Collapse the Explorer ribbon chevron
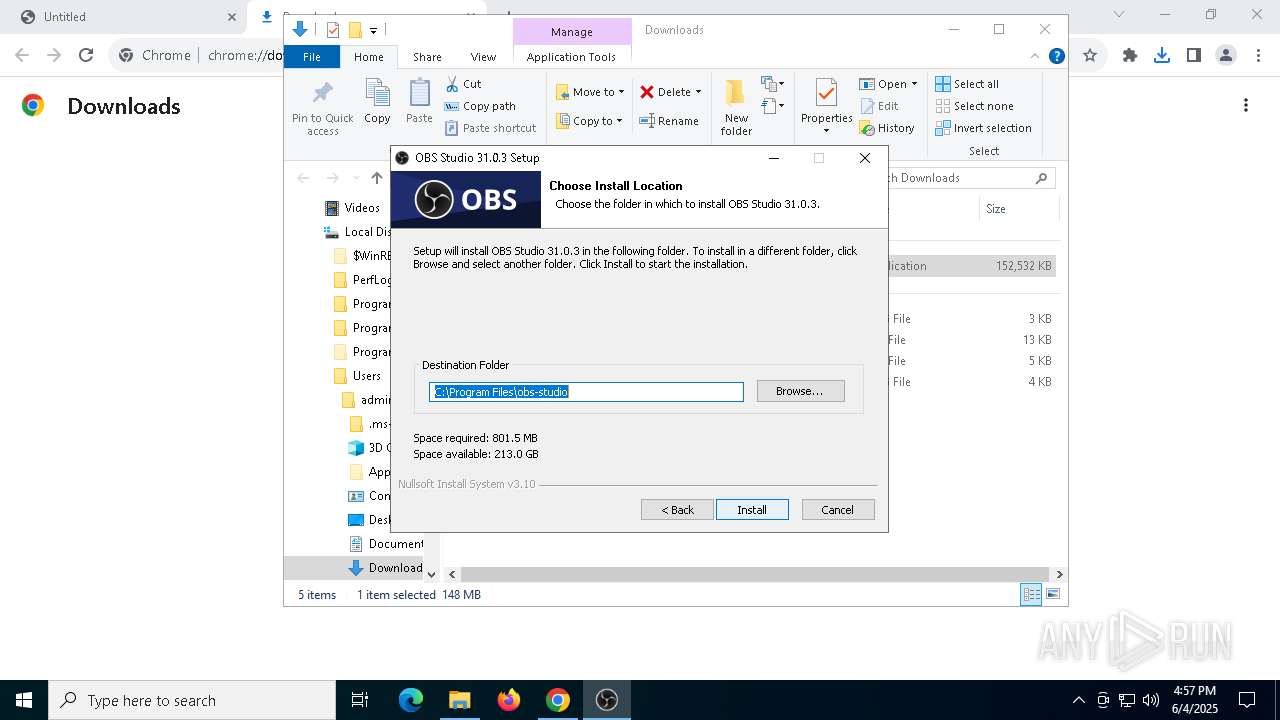Image resolution: width=1280 pixels, height=720 pixels. [x=1035, y=56]
